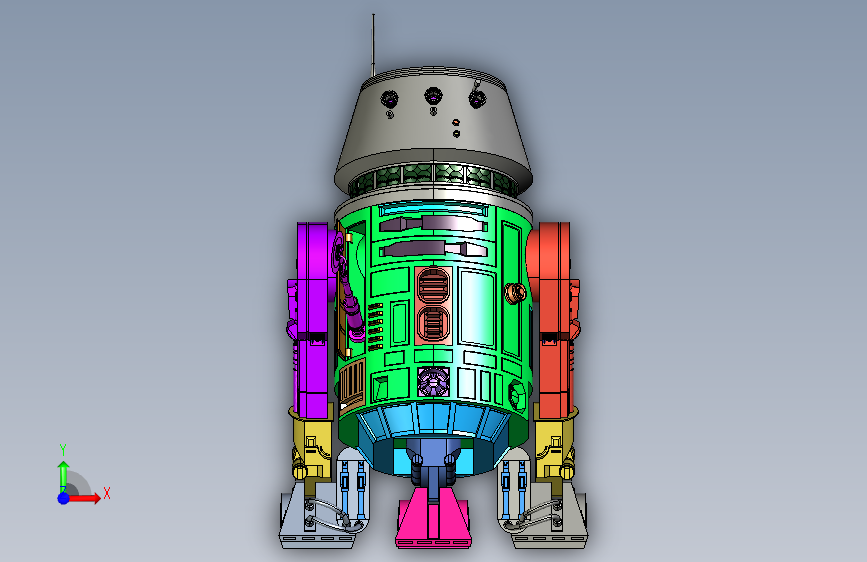Select the purple left leg of the droid

click(312, 321)
